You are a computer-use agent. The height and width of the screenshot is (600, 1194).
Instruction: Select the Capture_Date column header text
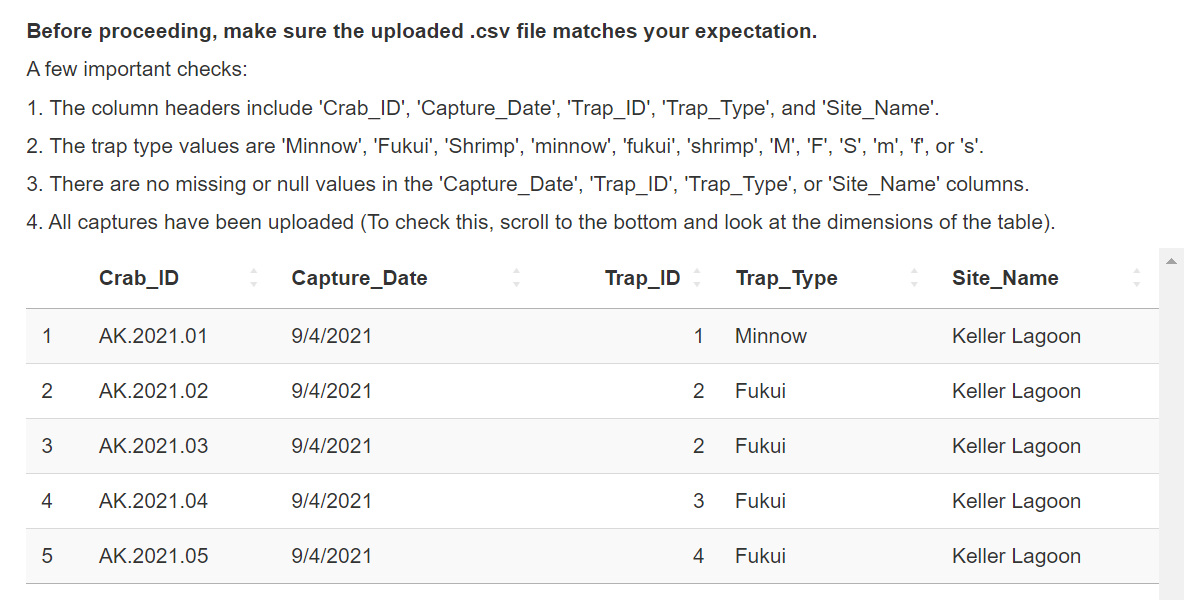click(x=359, y=278)
